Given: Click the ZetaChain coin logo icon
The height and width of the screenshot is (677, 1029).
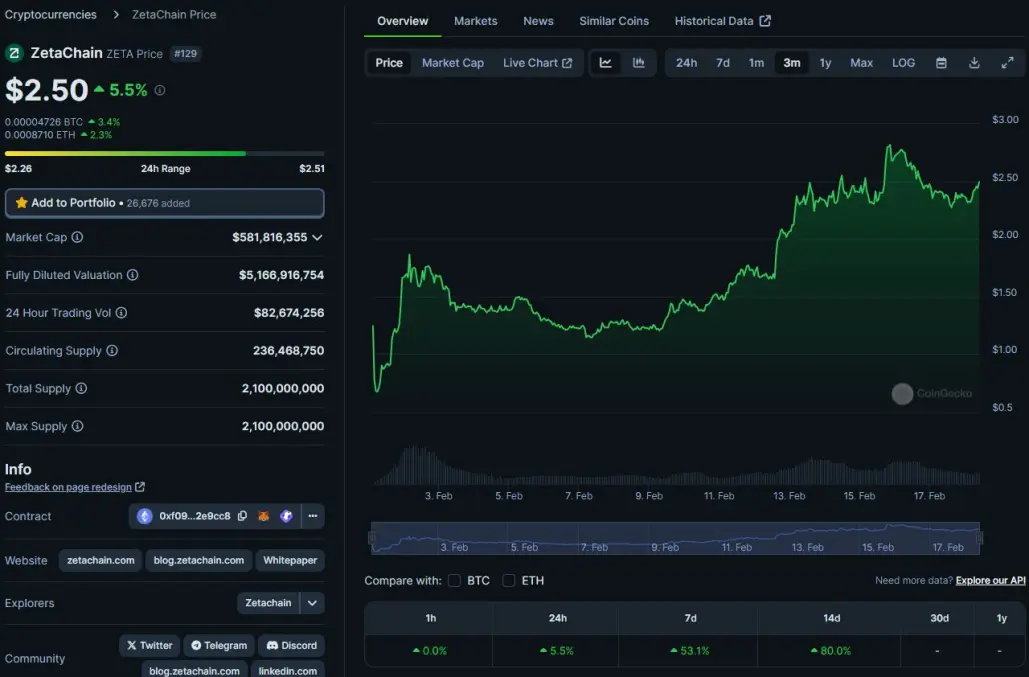Looking at the screenshot, I should [14, 53].
